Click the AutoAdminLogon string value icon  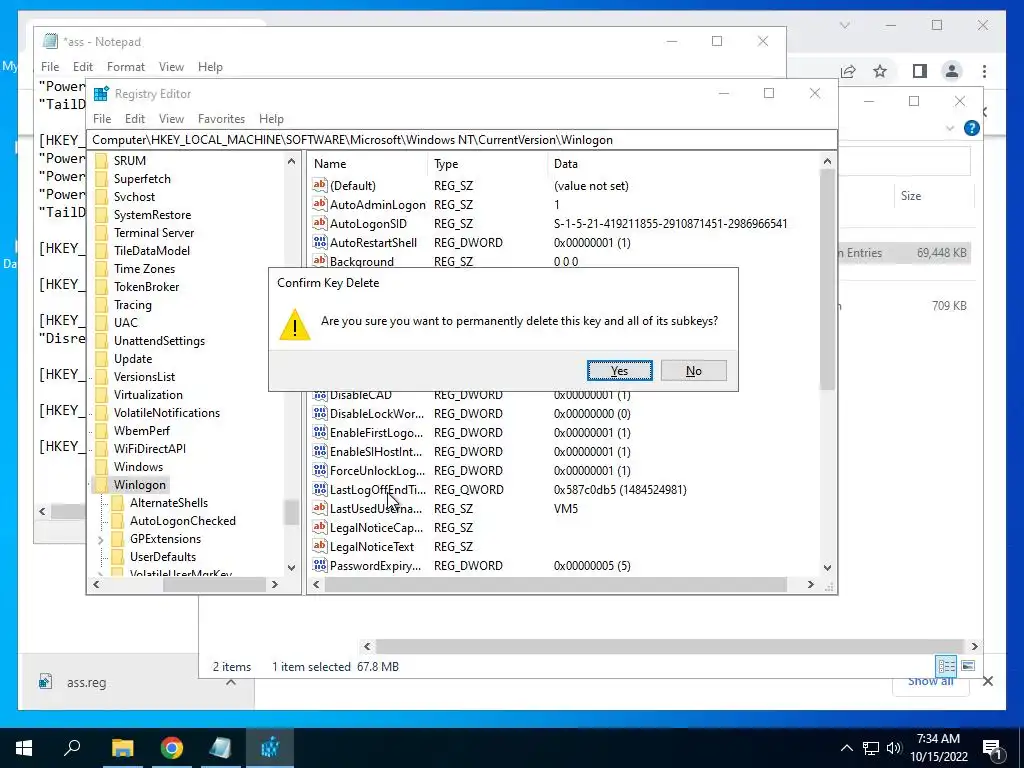319,204
